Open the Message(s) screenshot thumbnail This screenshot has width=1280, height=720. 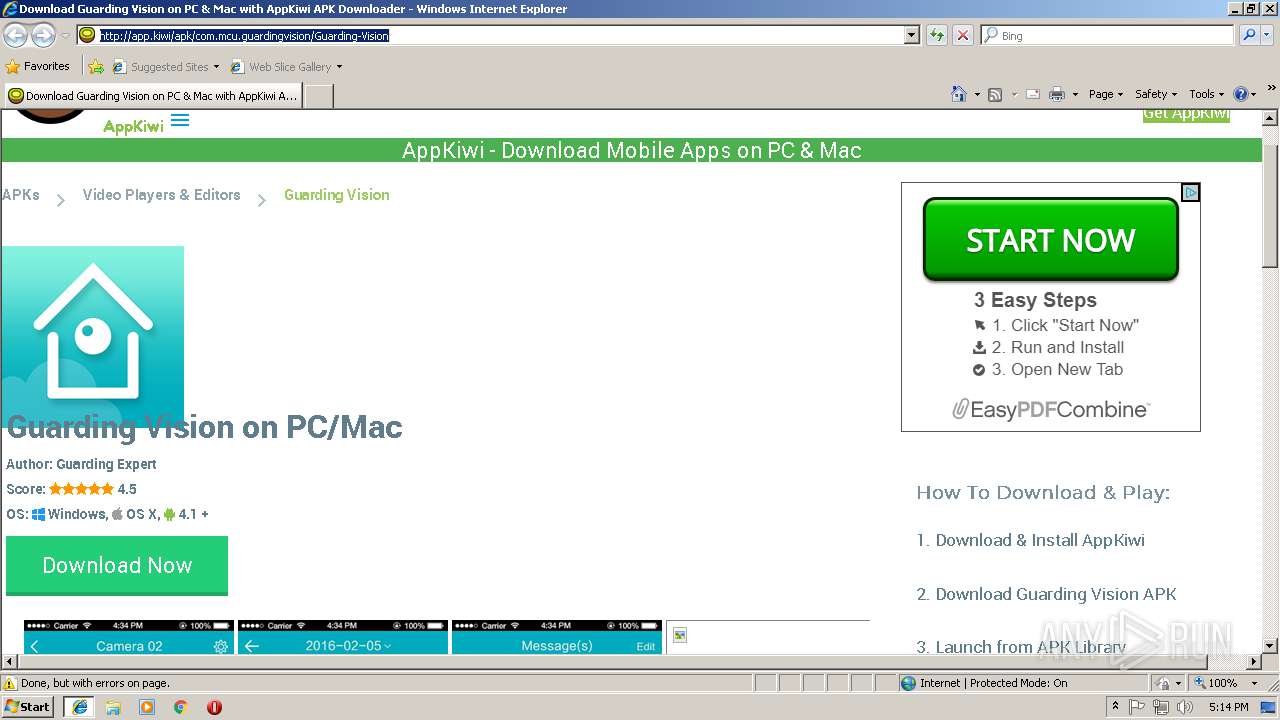click(557, 637)
